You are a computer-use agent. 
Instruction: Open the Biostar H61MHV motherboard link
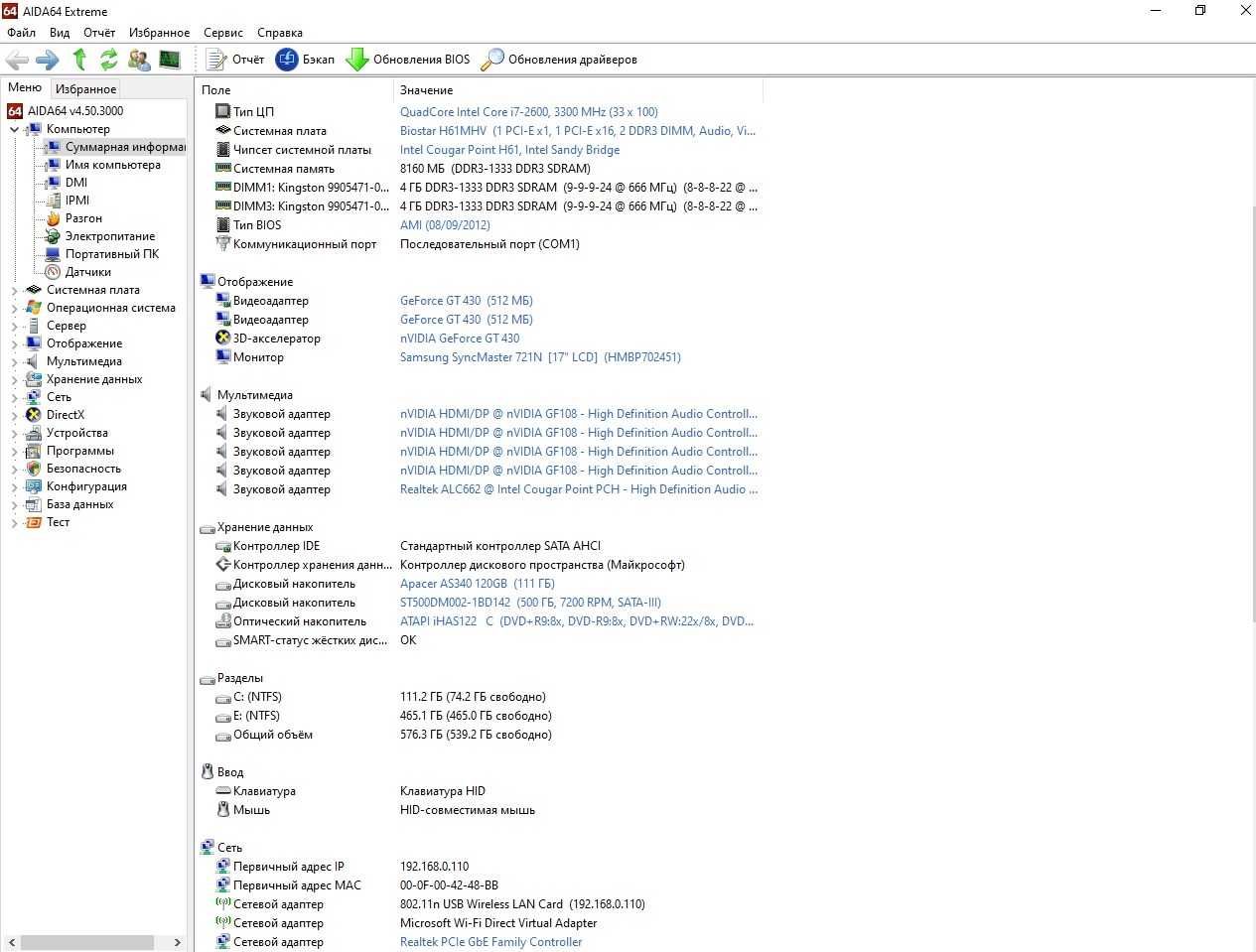577,131
